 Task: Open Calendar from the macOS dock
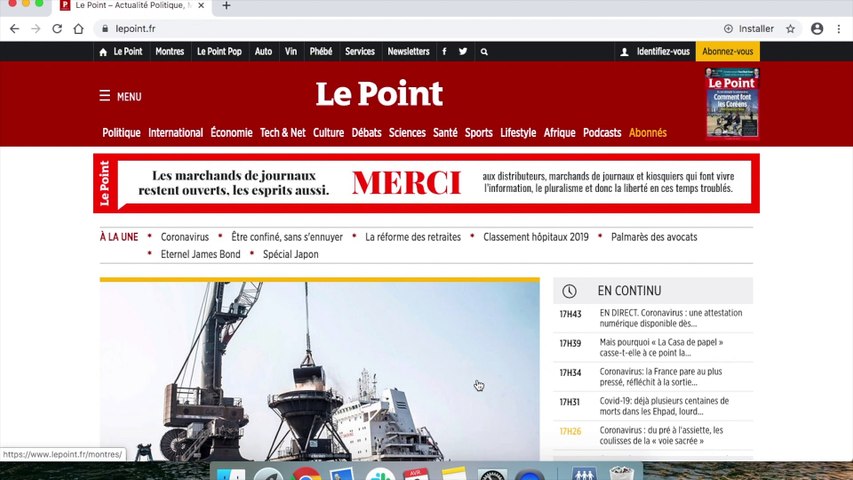click(416, 473)
